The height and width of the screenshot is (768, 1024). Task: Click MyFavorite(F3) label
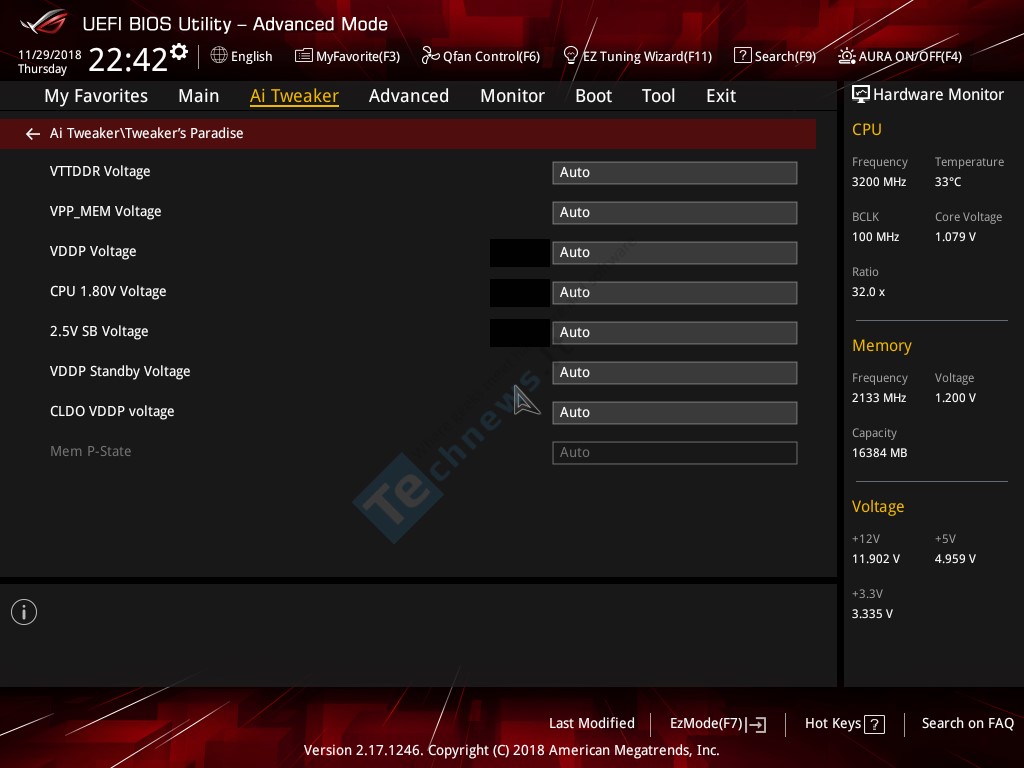click(x=358, y=56)
